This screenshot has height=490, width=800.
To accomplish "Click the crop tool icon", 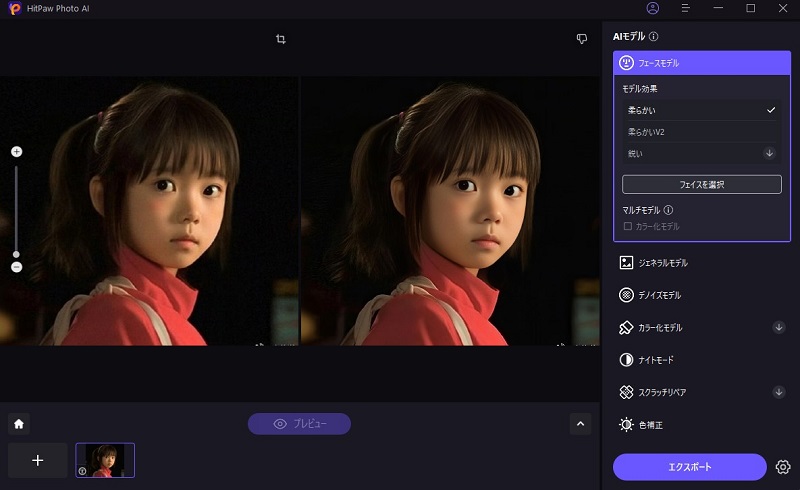I will click(281, 39).
